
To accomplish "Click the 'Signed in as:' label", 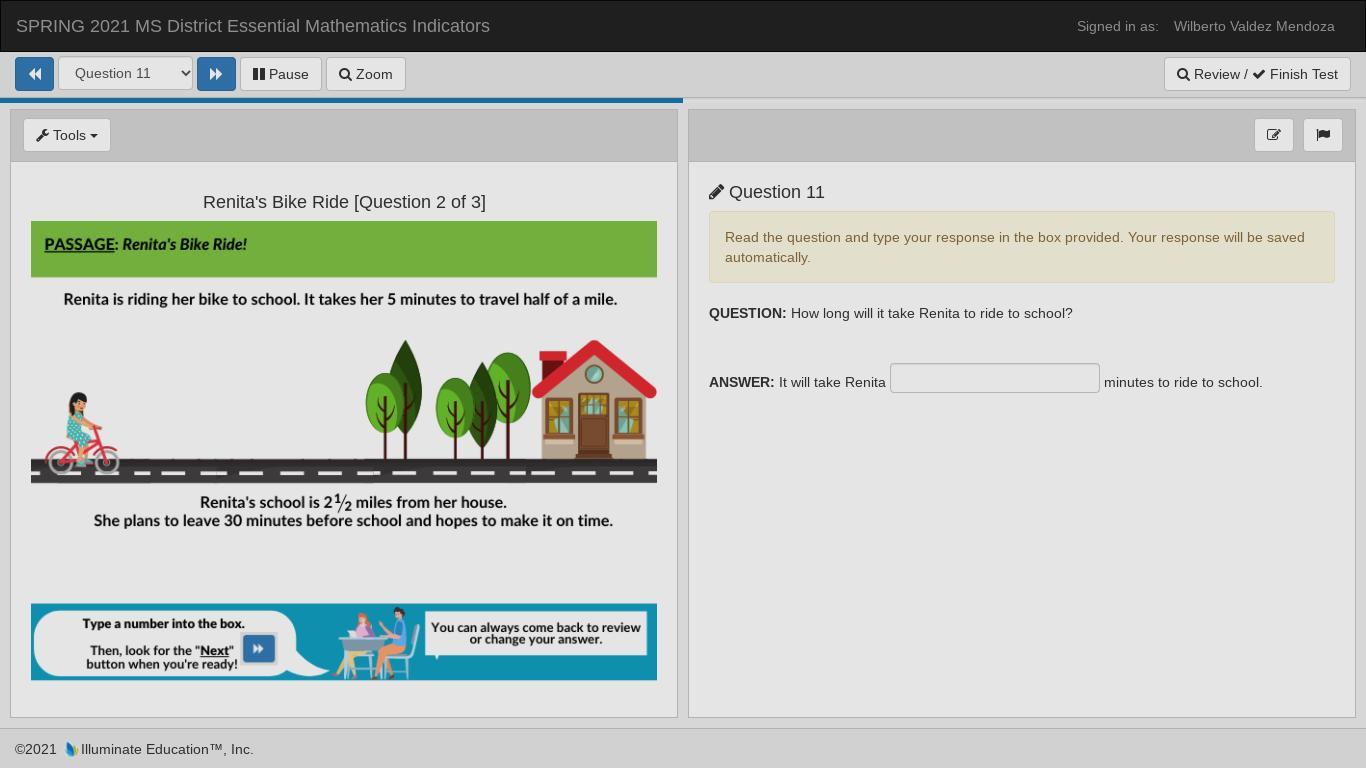I will point(1118,26).
